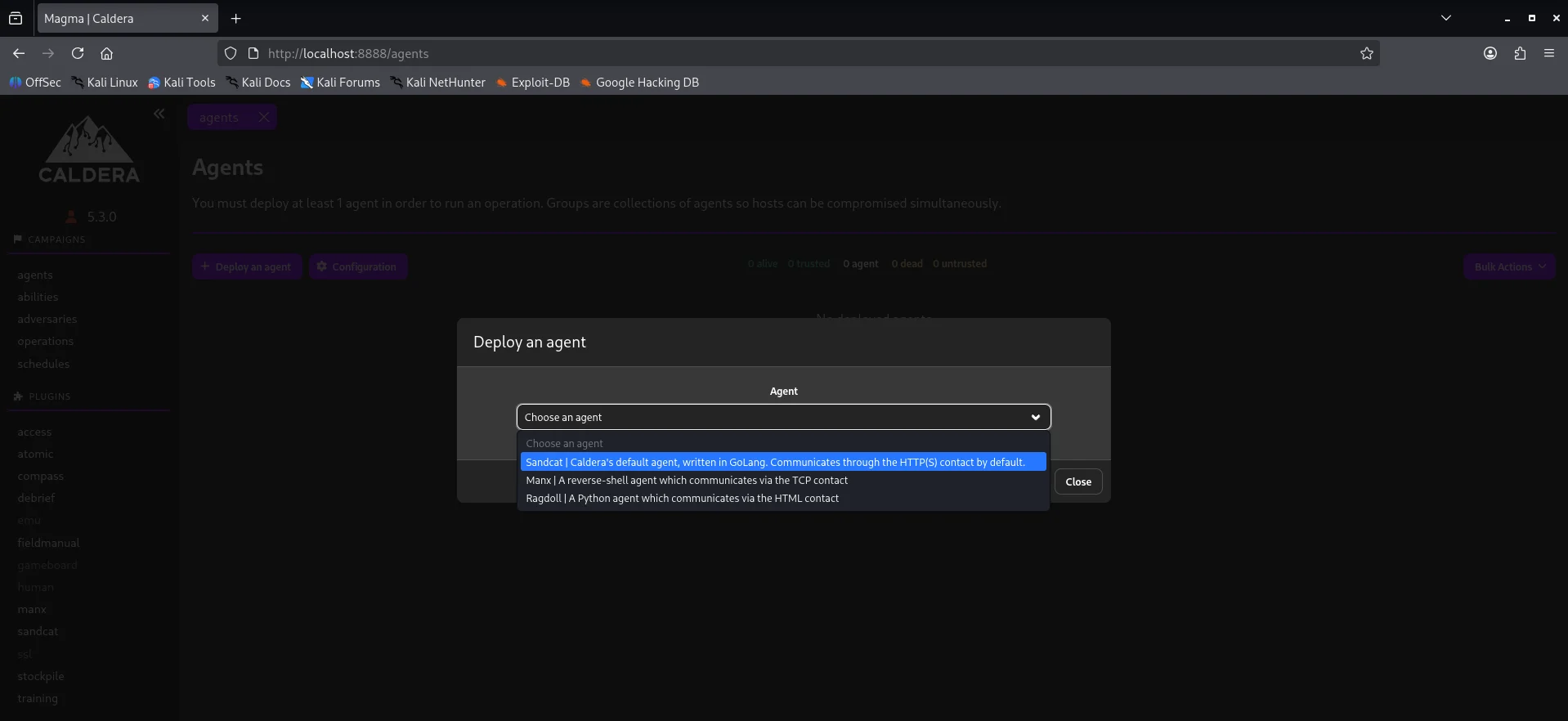Bookmark this page with star icon

click(1366, 53)
